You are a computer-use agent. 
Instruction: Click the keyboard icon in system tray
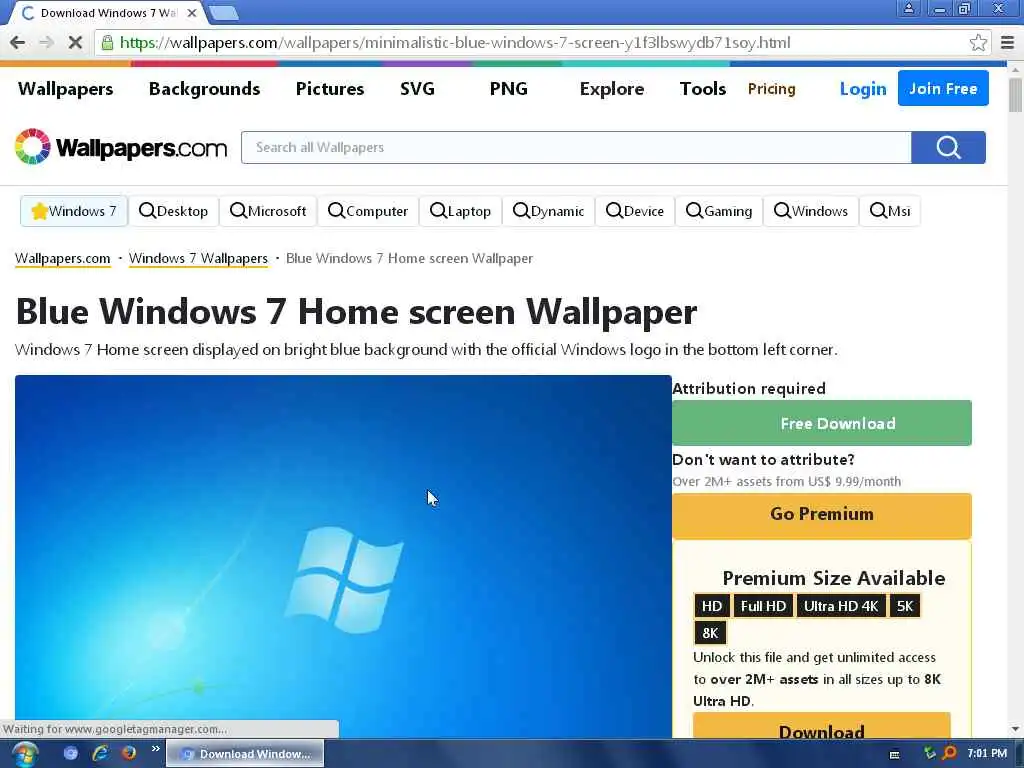click(x=895, y=755)
